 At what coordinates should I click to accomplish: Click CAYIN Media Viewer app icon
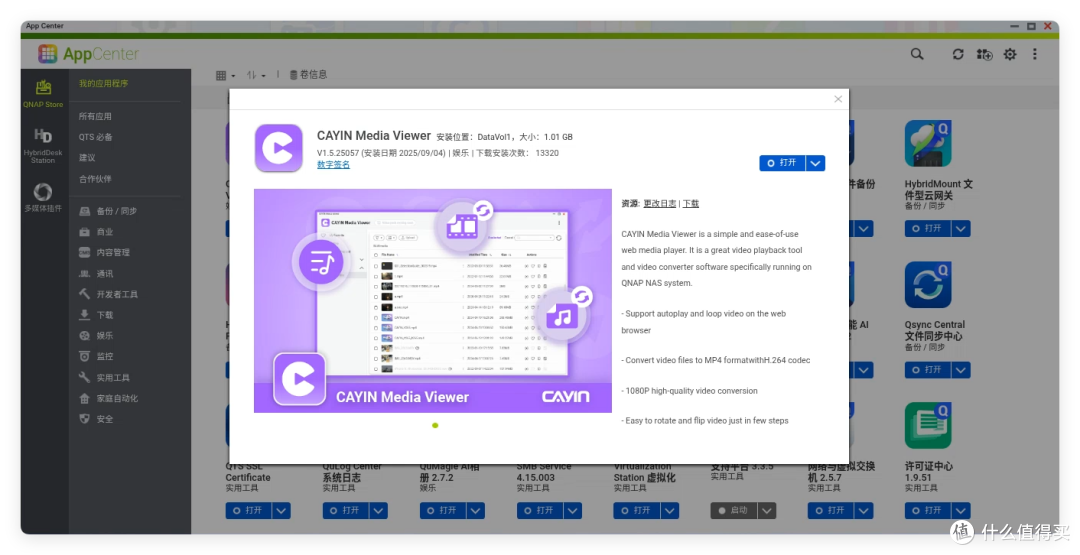click(x=278, y=148)
